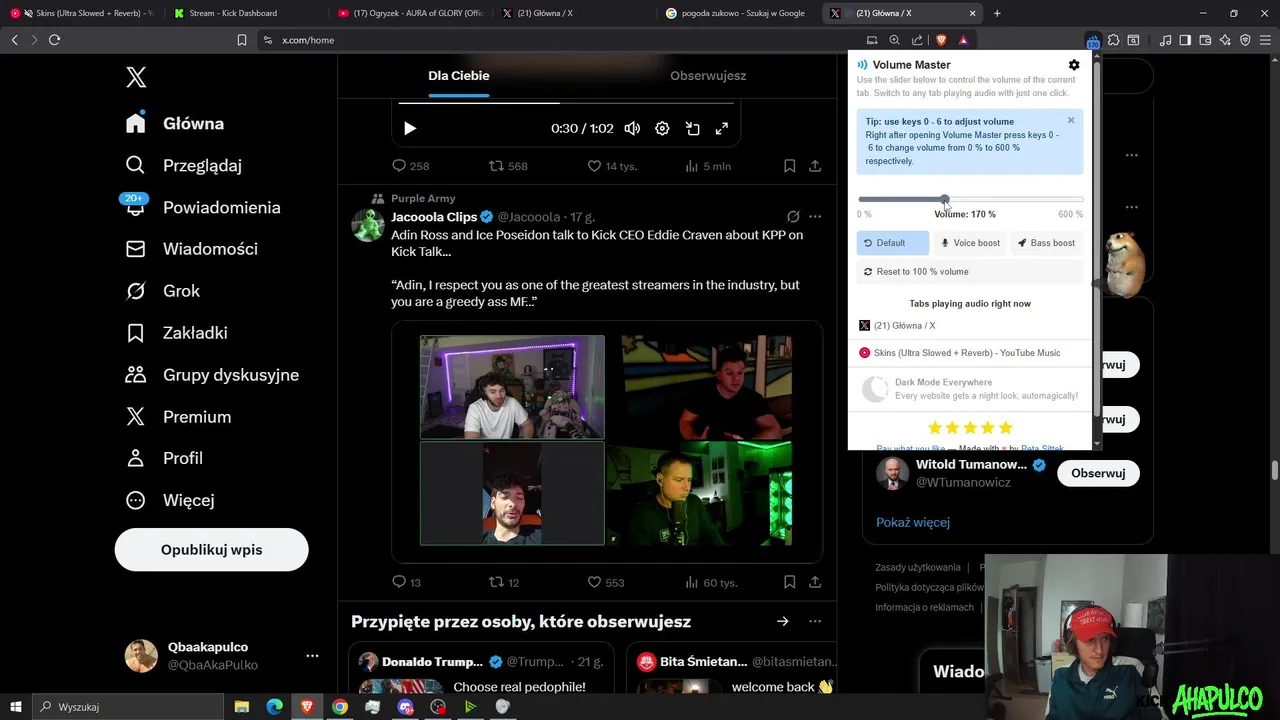Open video settings gear
1280x720 pixels.
coord(662,128)
